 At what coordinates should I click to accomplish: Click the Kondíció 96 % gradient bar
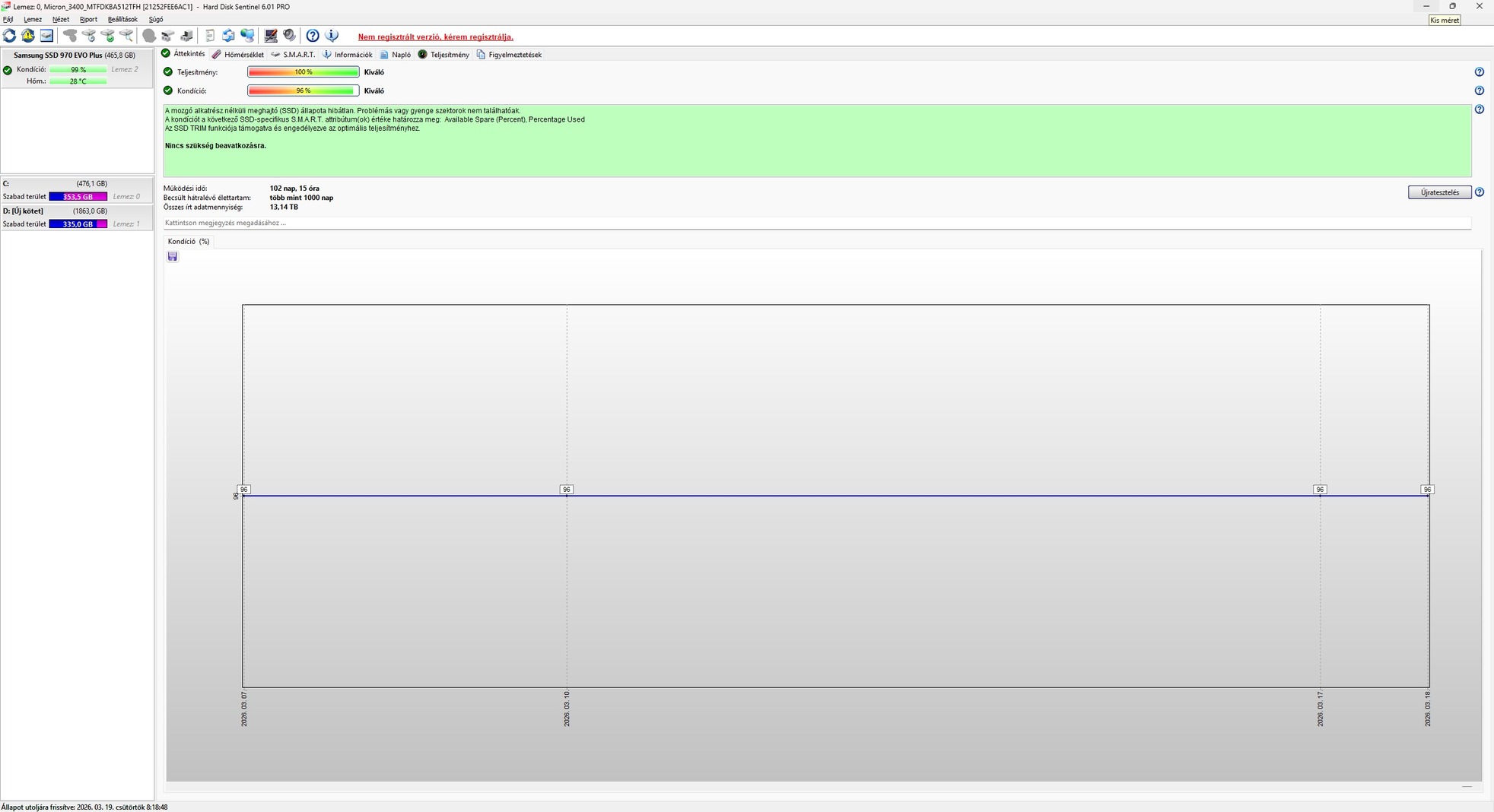point(303,90)
